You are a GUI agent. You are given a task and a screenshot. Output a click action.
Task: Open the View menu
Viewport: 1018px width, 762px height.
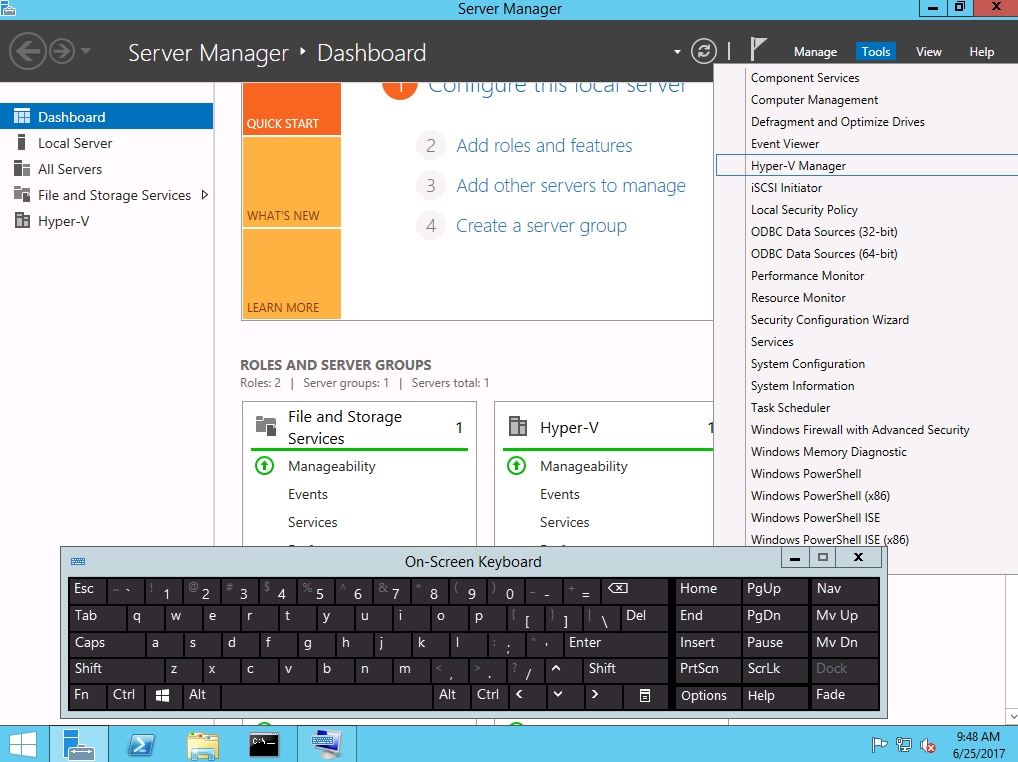click(928, 52)
